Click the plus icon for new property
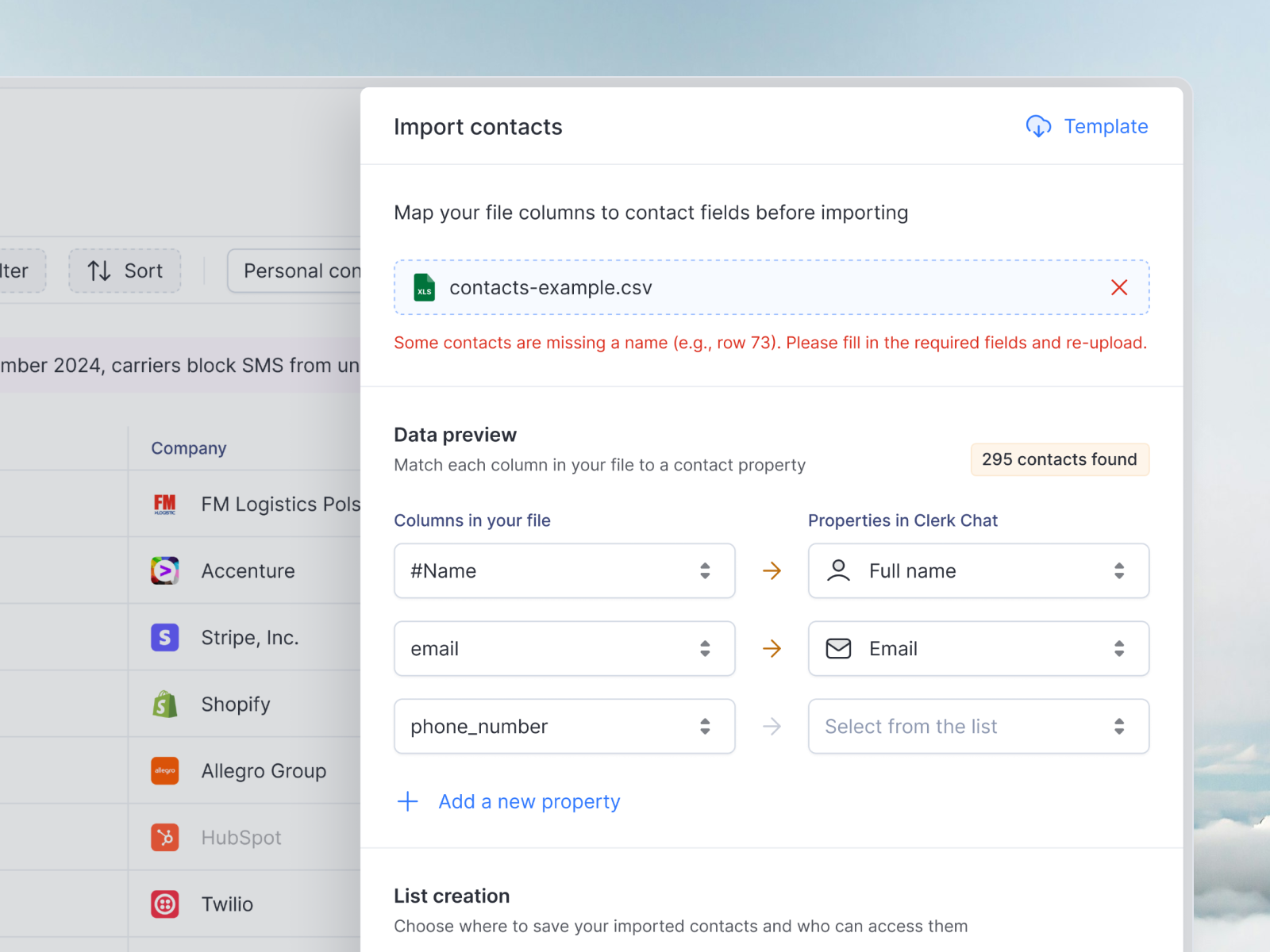The image size is (1270, 952). point(408,801)
